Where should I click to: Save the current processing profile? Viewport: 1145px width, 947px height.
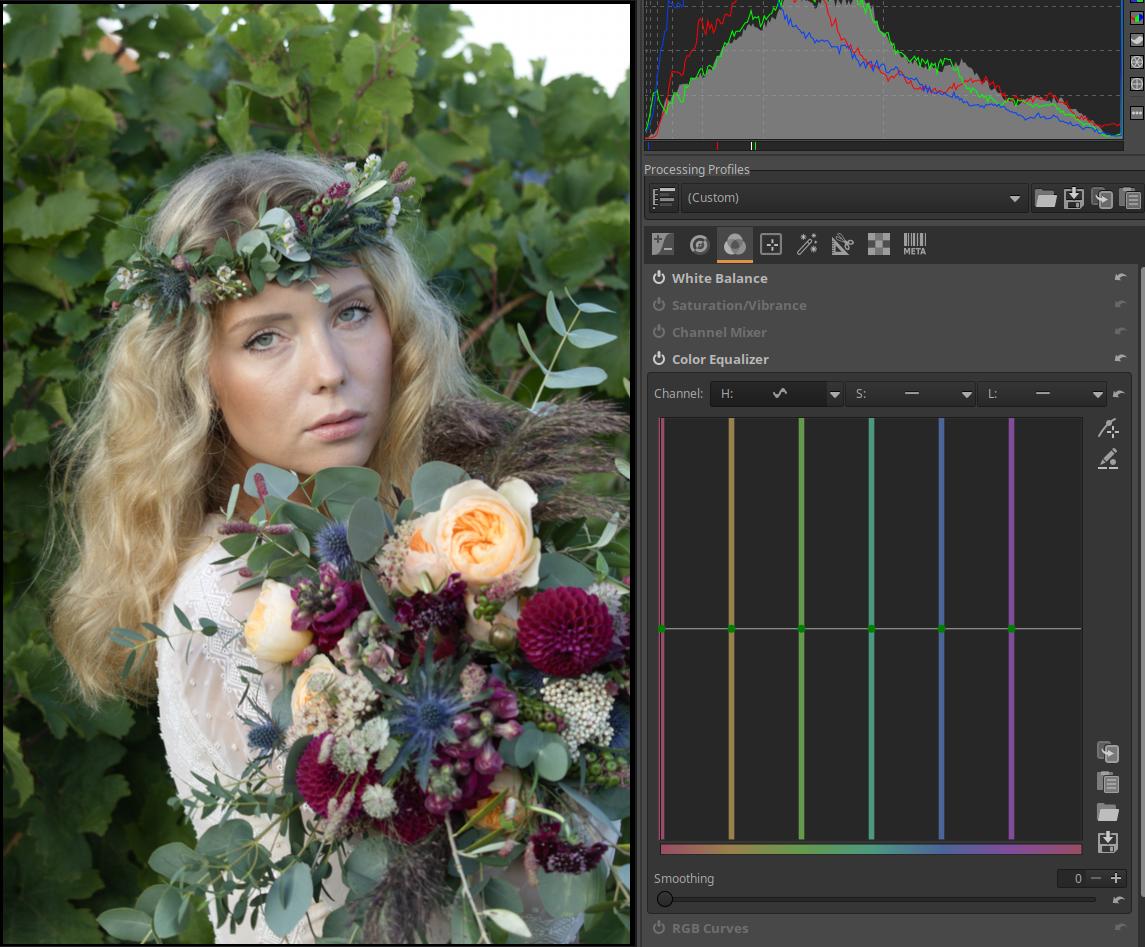pyautogui.click(x=1074, y=198)
